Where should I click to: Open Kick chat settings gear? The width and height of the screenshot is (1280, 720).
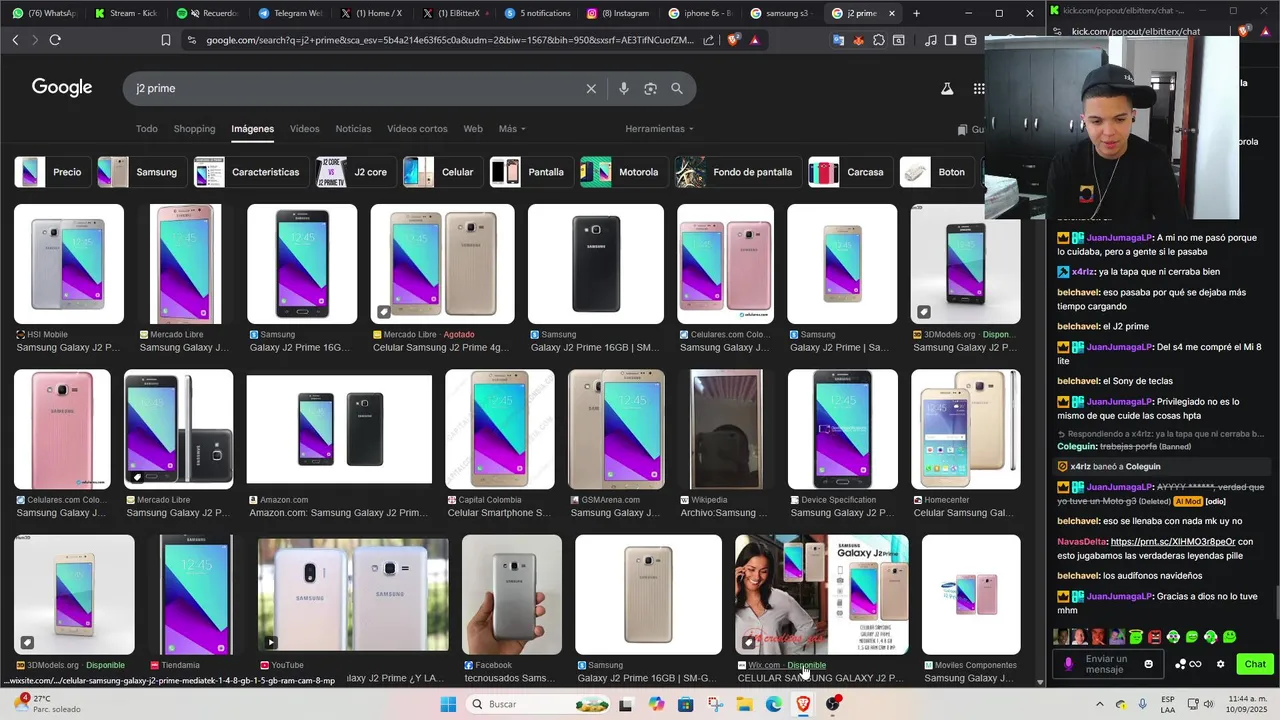point(1220,664)
